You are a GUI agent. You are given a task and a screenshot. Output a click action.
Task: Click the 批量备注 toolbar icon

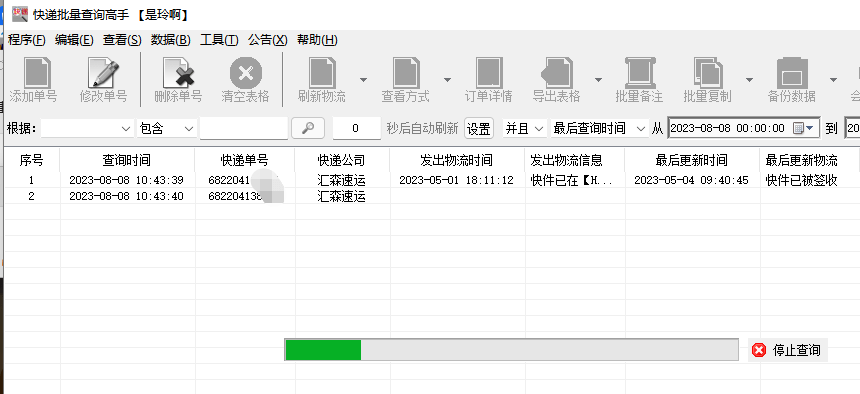point(640,72)
